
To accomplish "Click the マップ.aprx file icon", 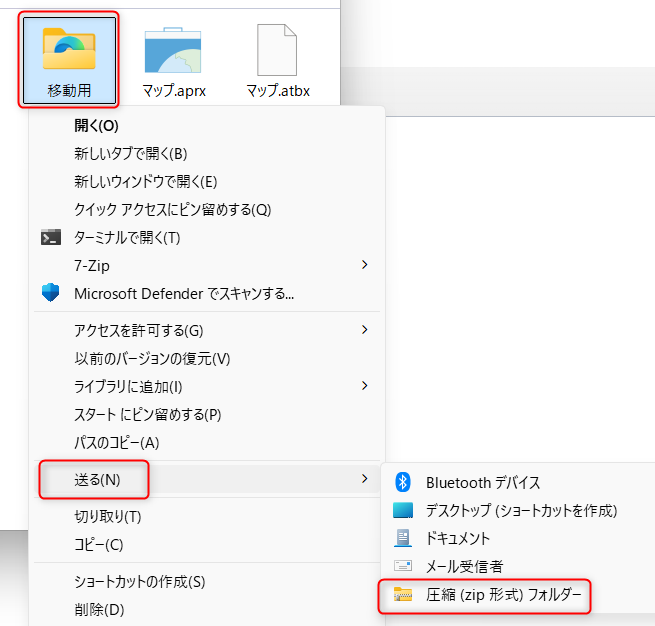I will click(x=172, y=50).
